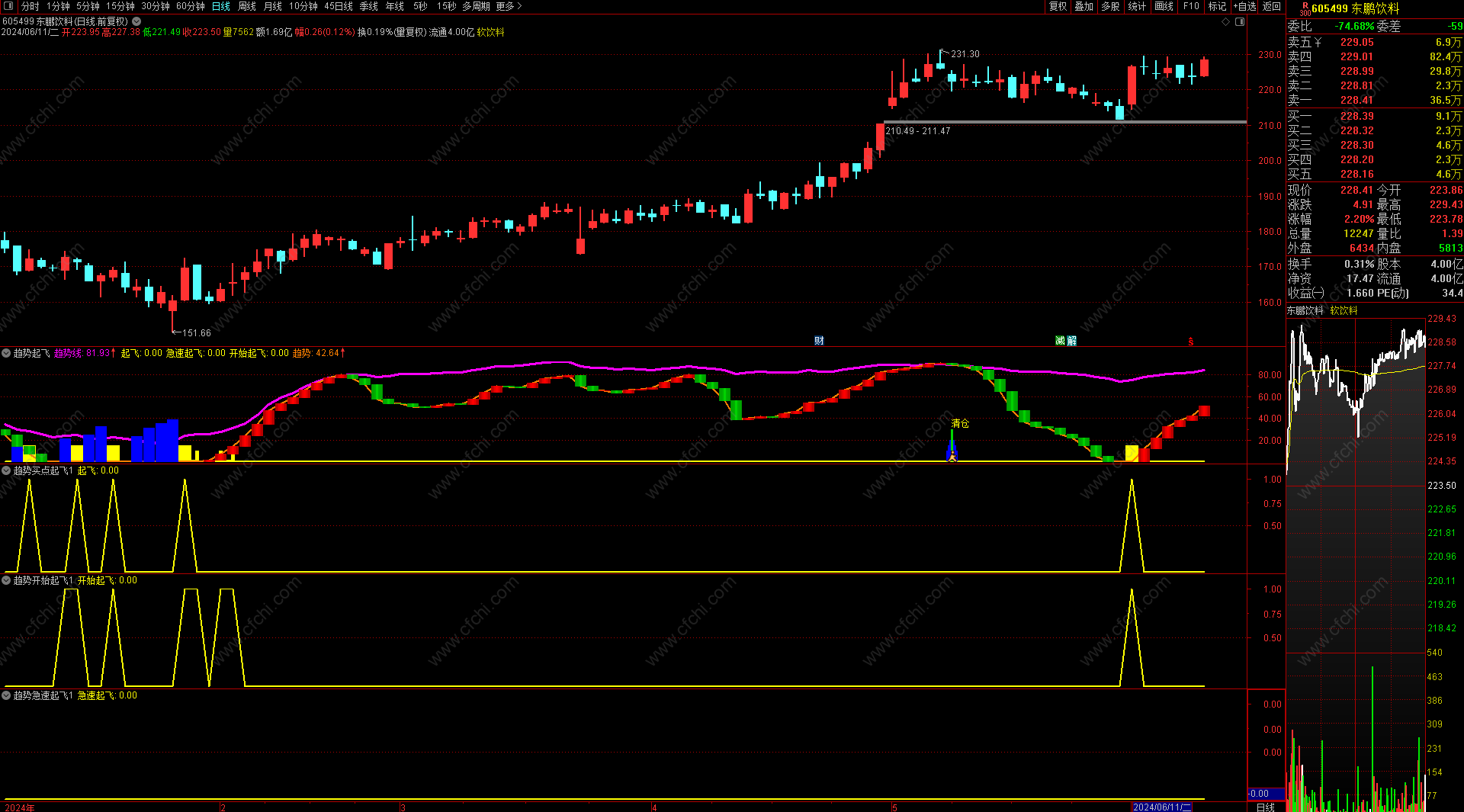Screen dimensions: 1464x812
Task: Open settings for the 趋势开始起飞1 indicator
Action: pyautogui.click(x=6, y=580)
